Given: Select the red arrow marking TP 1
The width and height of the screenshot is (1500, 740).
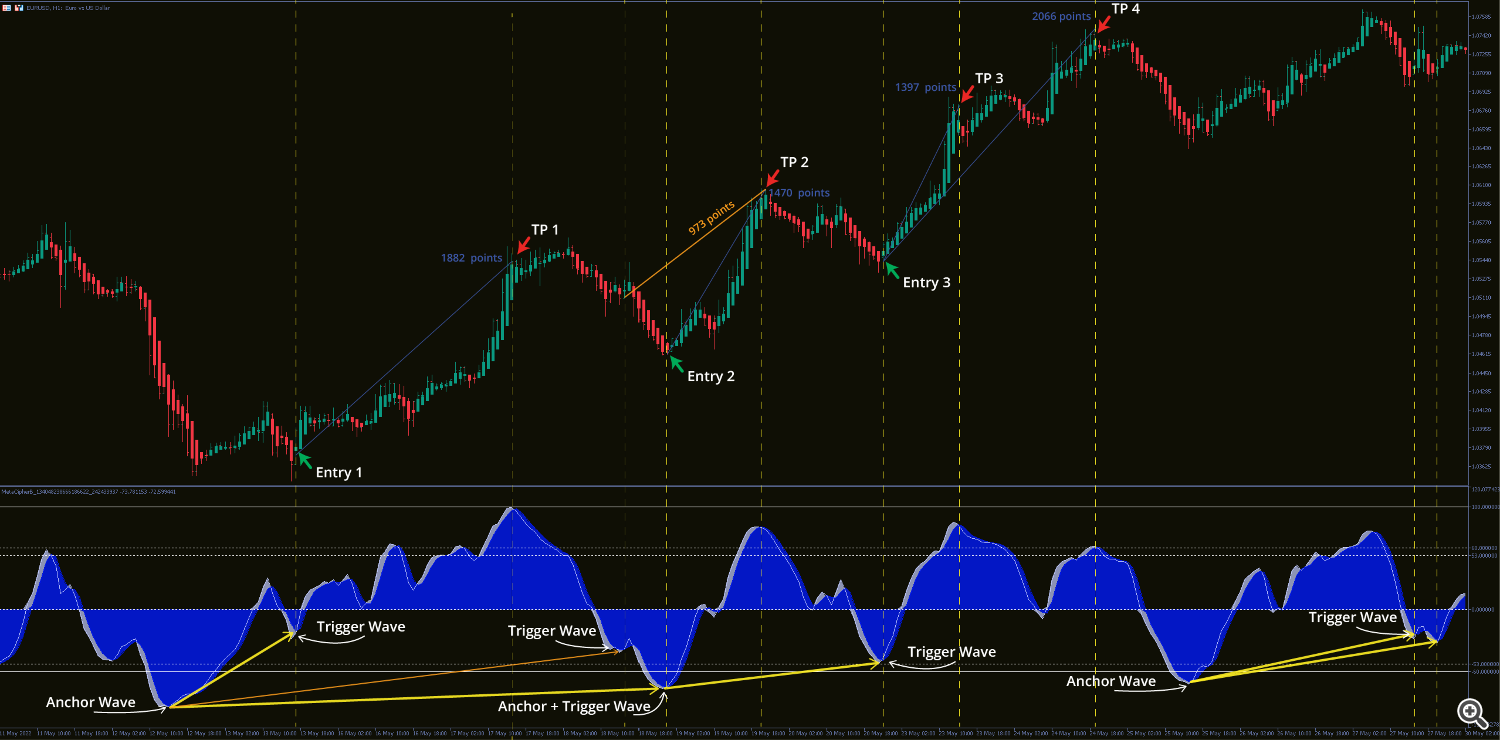Looking at the screenshot, I should 523,246.
